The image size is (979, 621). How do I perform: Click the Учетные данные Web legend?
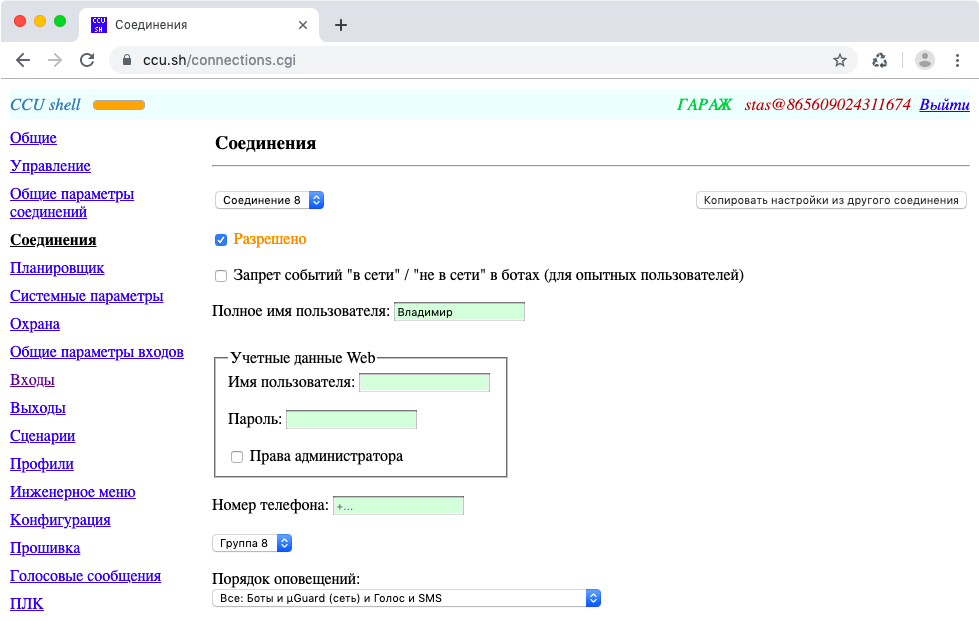(302, 358)
